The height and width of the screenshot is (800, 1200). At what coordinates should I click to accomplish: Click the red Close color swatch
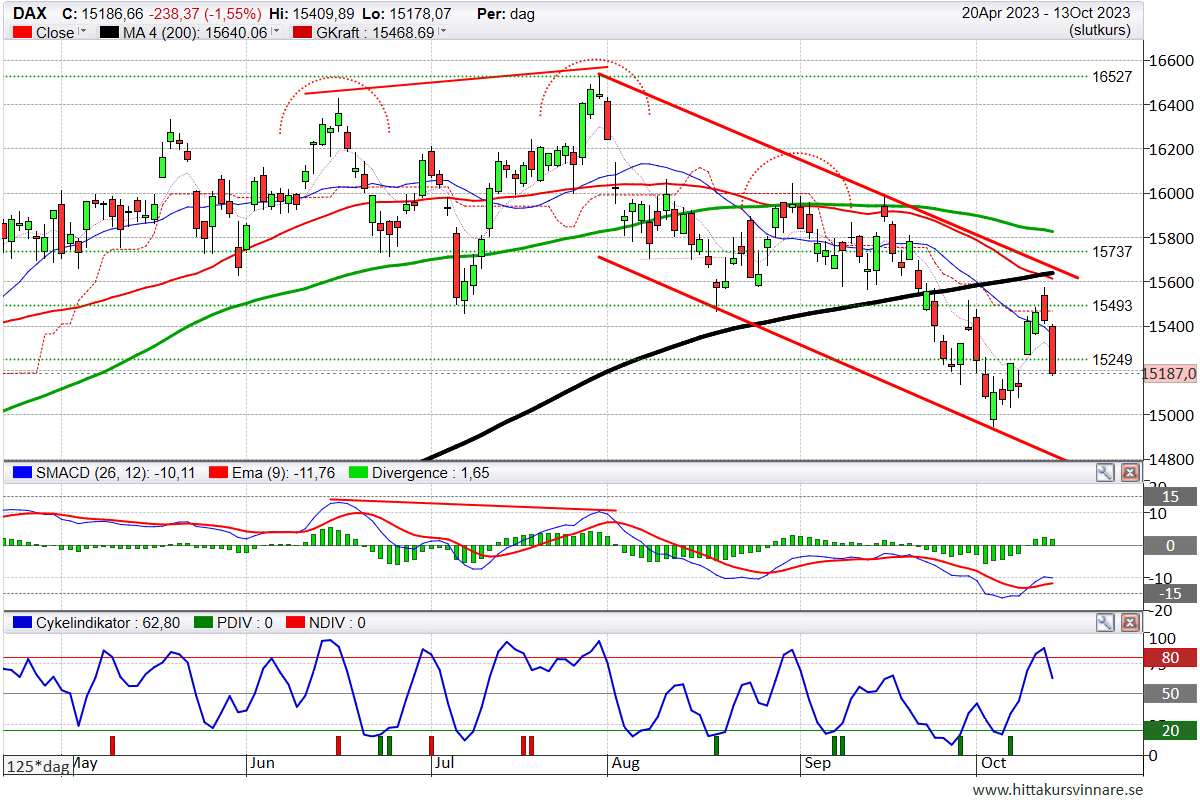pyautogui.click(x=22, y=33)
